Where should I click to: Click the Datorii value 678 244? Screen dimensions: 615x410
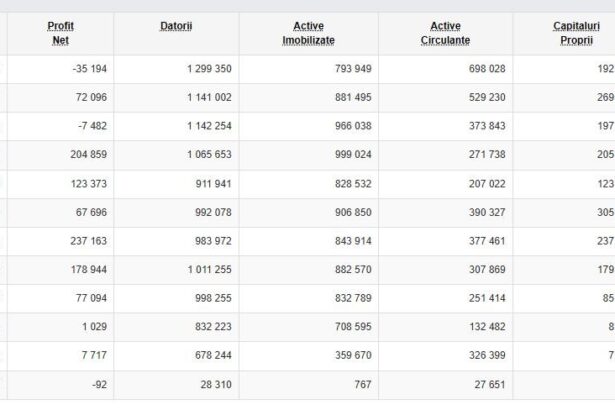pos(212,357)
